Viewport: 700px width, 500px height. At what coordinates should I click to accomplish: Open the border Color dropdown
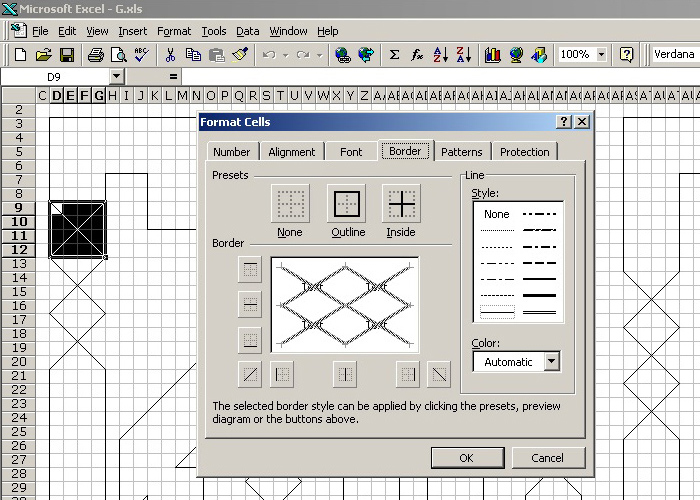click(551, 362)
